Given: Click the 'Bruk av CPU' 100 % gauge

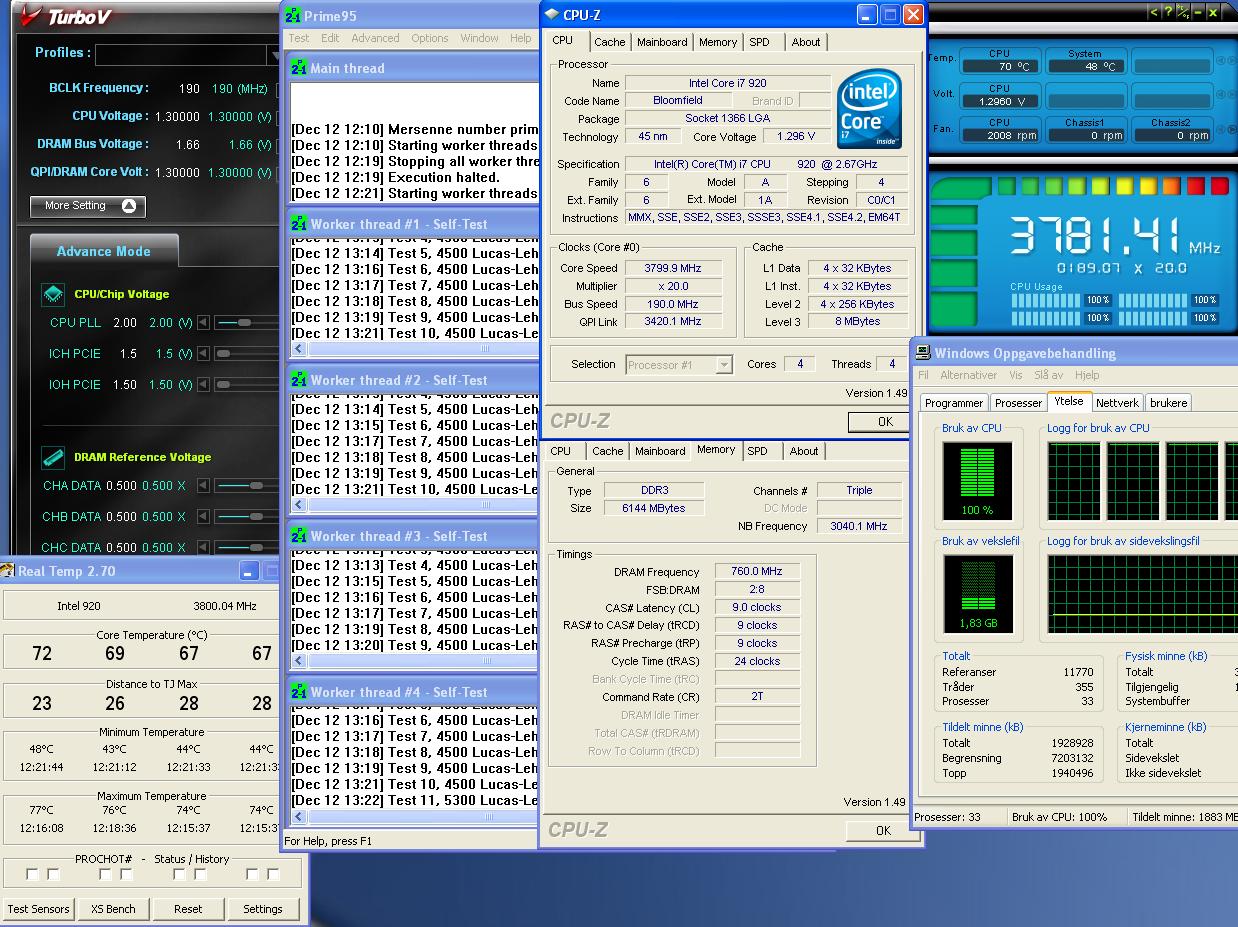Looking at the screenshot, I should [977, 482].
